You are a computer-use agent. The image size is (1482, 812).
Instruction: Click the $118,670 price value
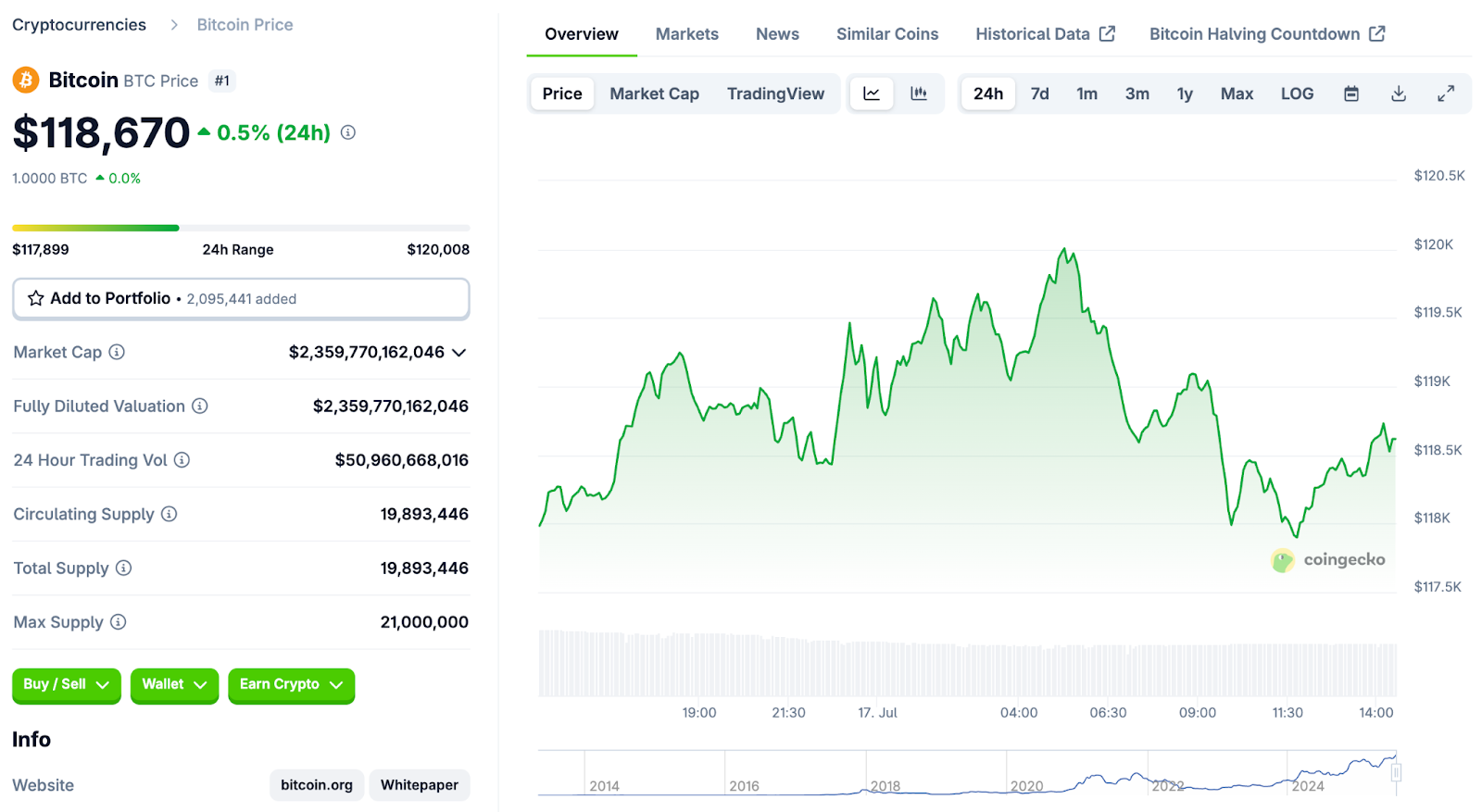click(x=101, y=132)
